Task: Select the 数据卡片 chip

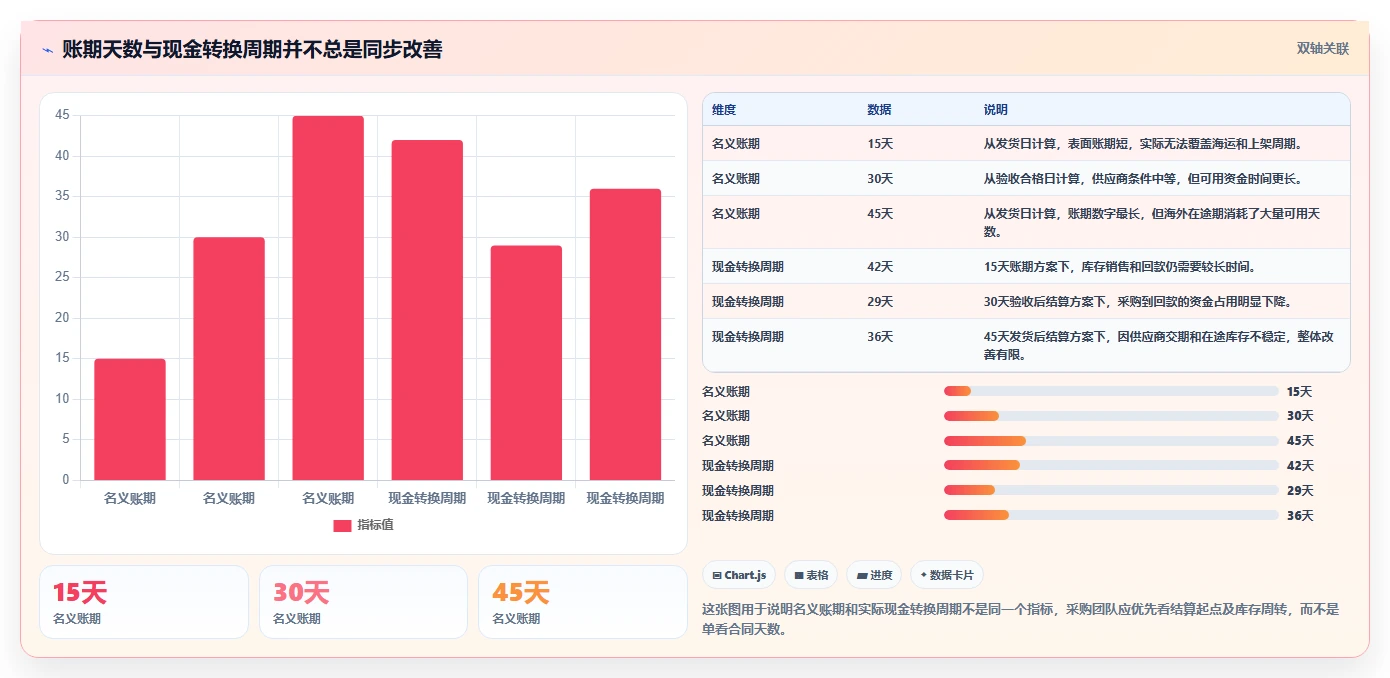Action: (946, 575)
